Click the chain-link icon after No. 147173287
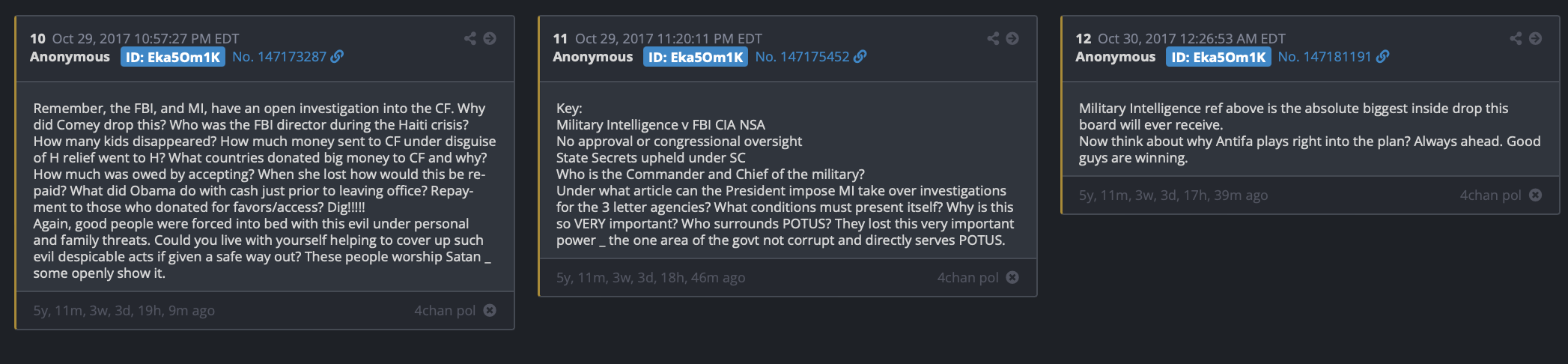Image resolution: width=1568 pixels, height=364 pixels. coord(338,56)
